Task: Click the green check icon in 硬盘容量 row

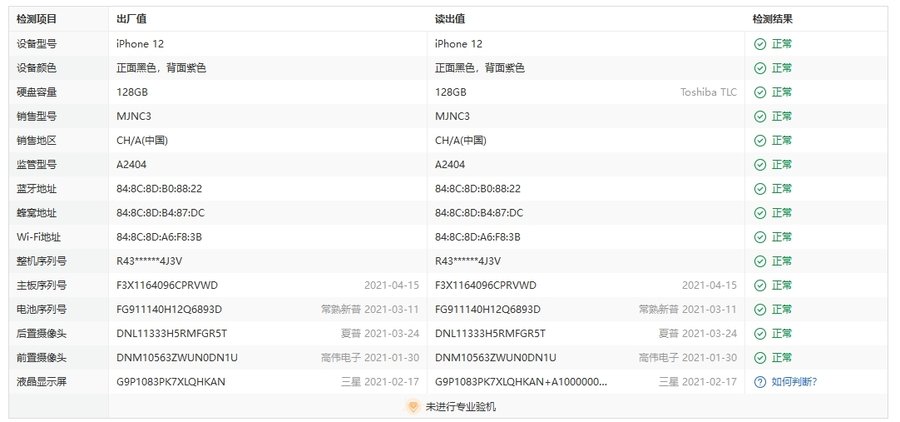Action: pyautogui.click(x=760, y=92)
